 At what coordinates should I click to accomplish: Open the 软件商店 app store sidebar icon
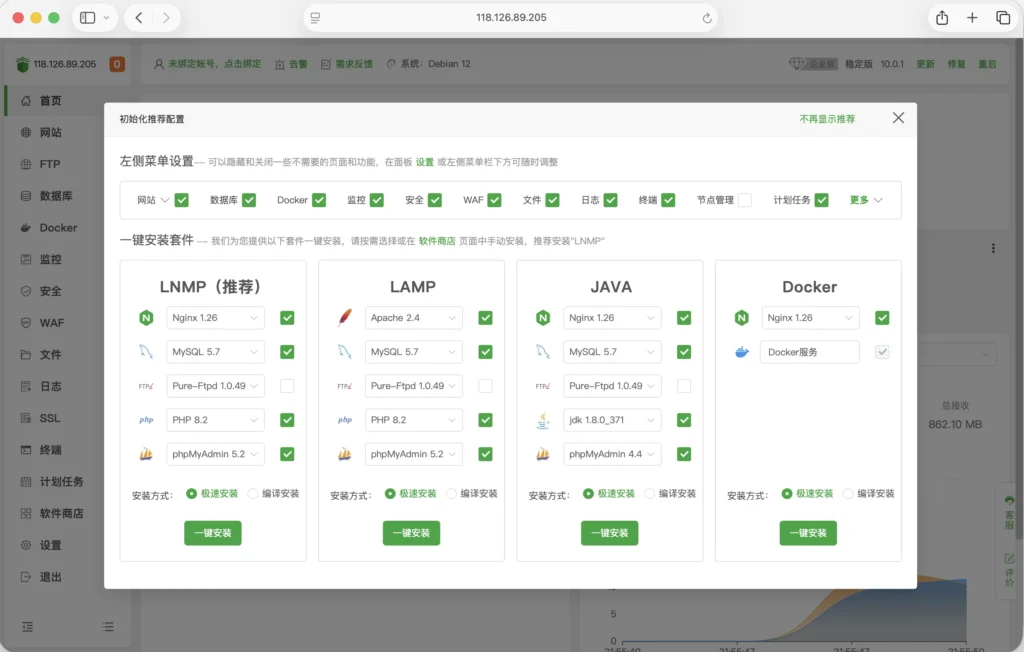(26, 513)
